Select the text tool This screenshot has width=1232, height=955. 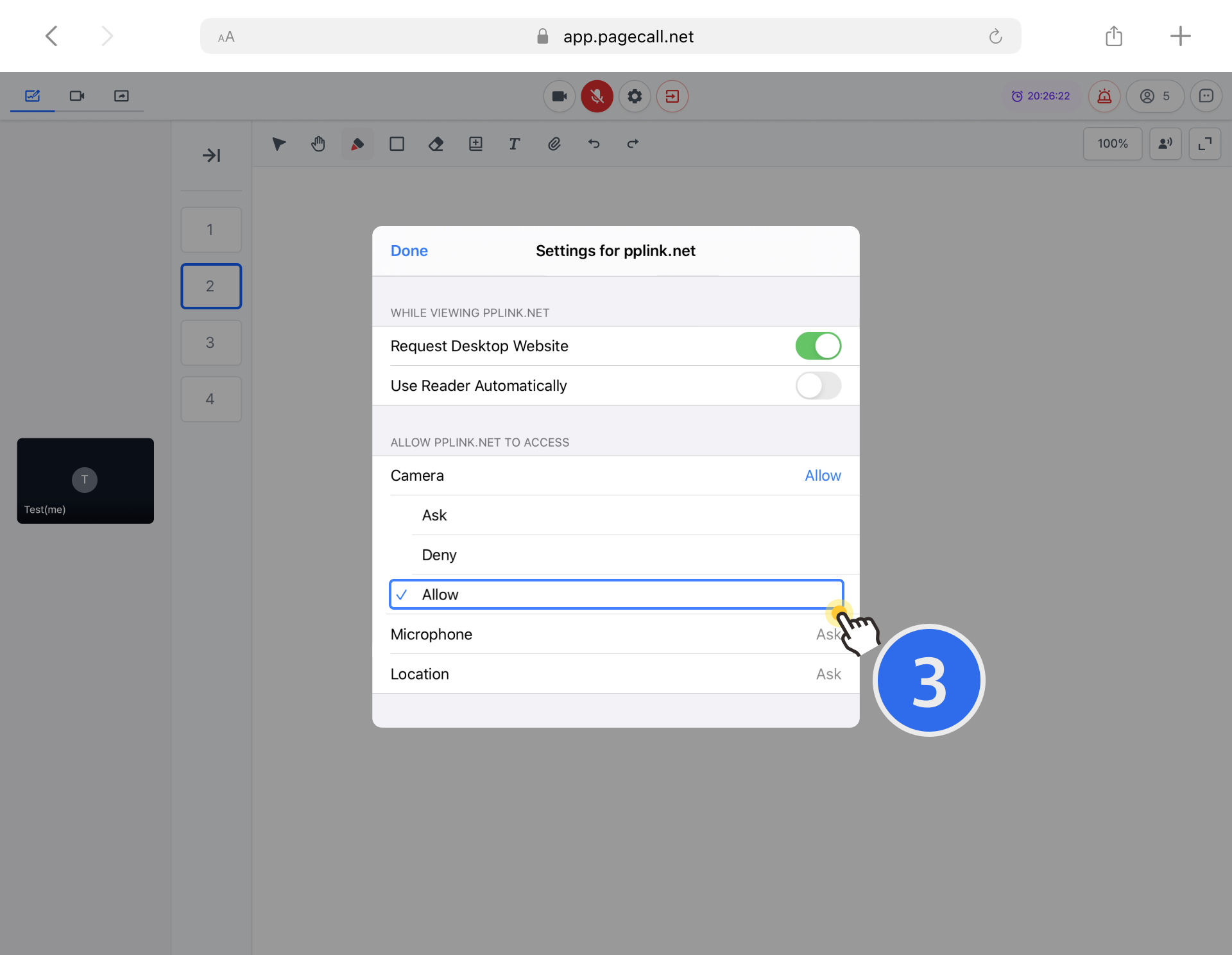515,144
